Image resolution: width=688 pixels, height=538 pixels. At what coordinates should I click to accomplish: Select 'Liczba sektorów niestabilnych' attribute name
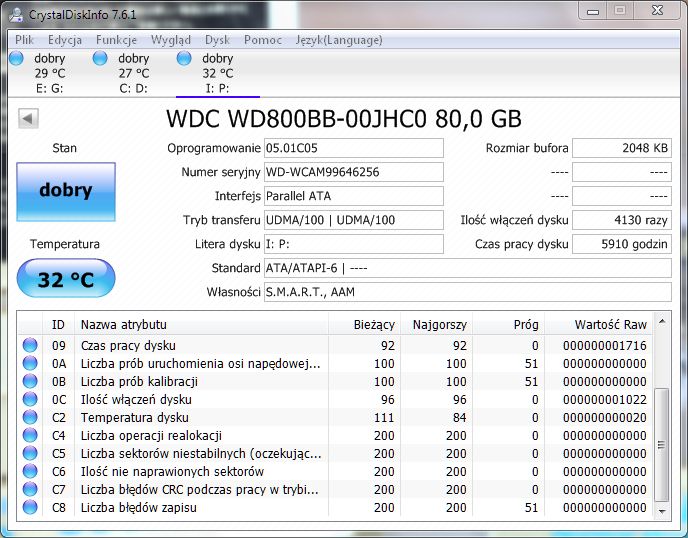coord(201,454)
